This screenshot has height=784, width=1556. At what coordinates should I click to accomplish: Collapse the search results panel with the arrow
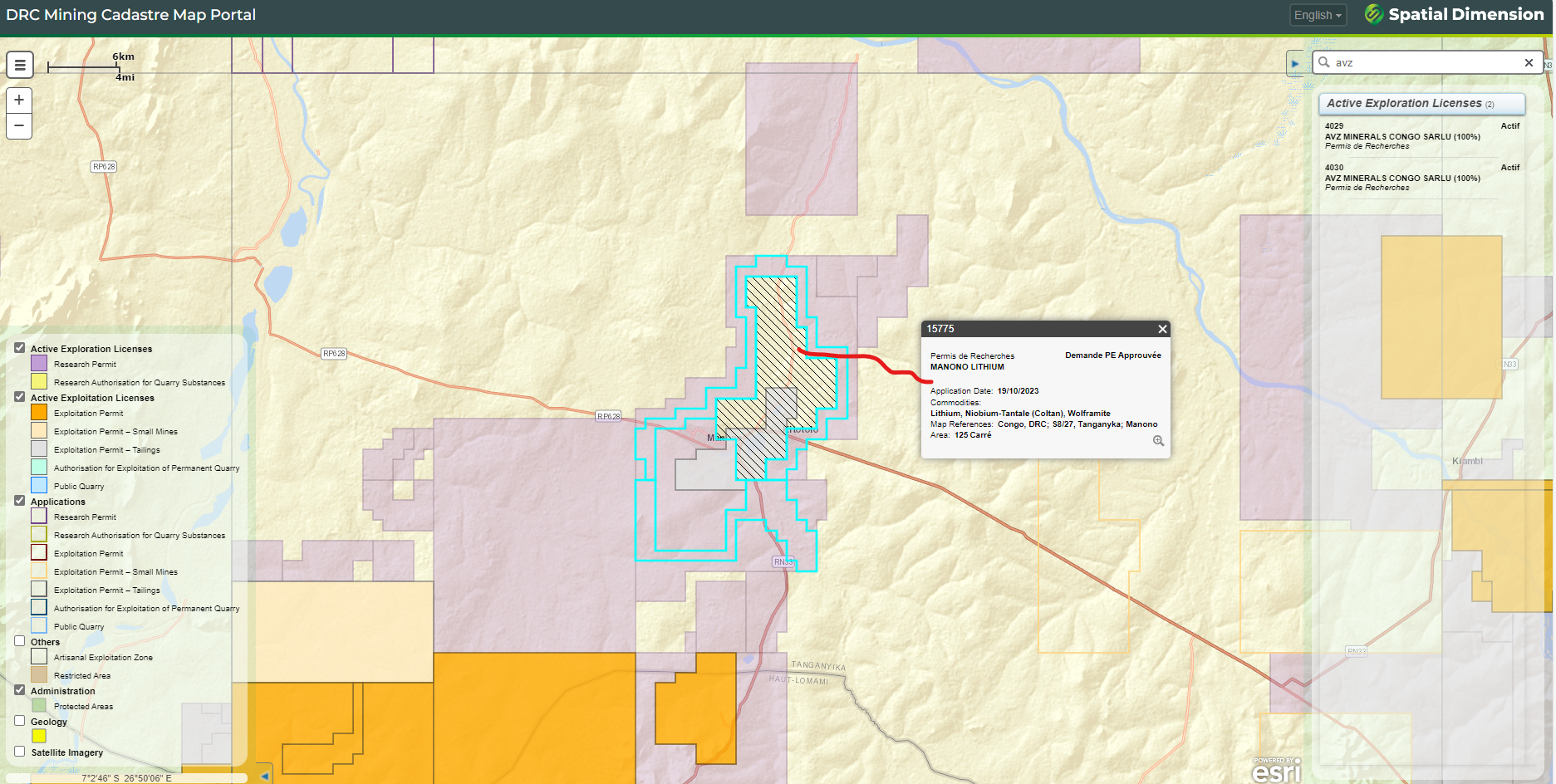pyautogui.click(x=1295, y=63)
